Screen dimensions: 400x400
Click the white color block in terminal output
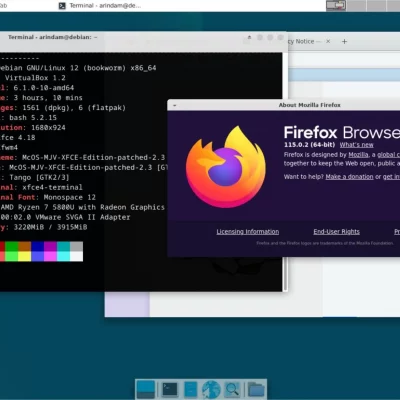coord(76,256)
